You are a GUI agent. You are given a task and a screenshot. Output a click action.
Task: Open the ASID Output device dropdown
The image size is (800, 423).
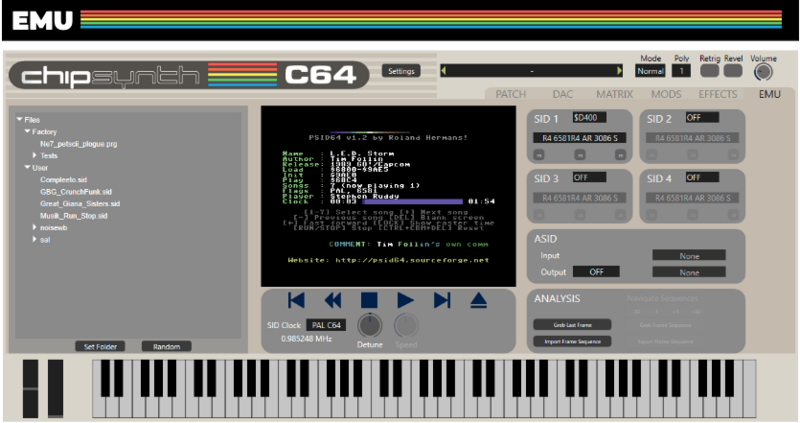coord(689,272)
